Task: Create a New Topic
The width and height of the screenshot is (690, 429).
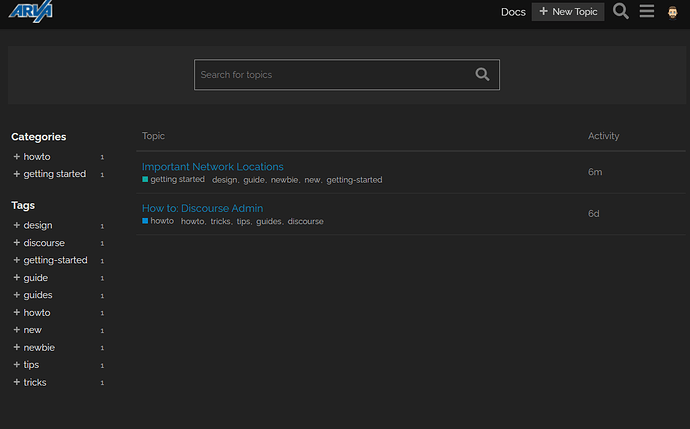Action: [568, 12]
